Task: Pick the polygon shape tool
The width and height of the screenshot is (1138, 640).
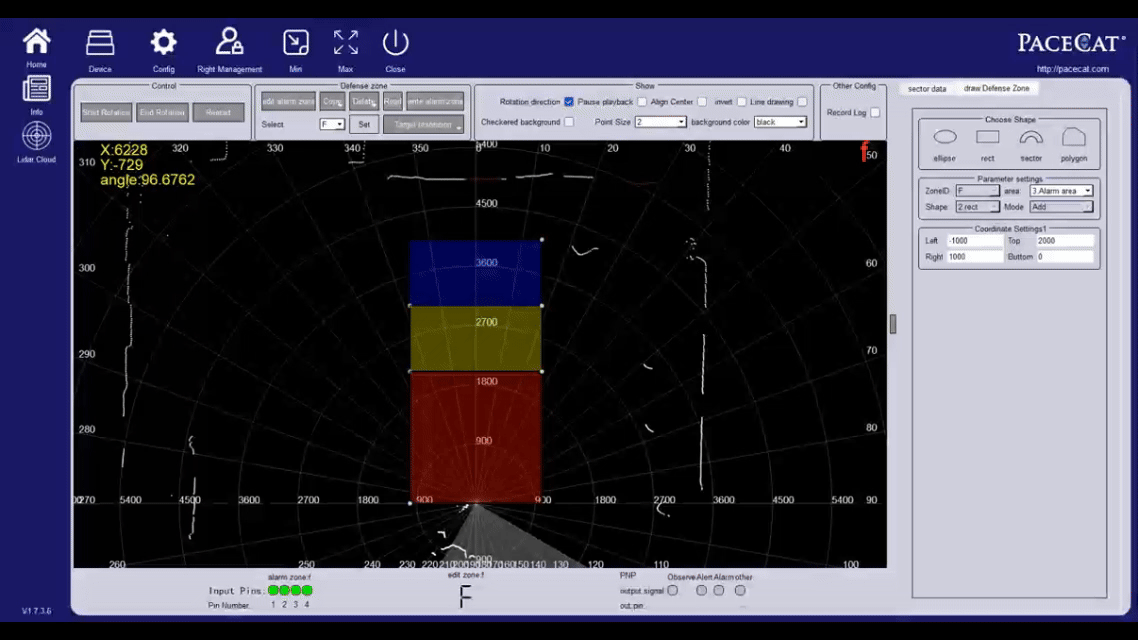Action: [x=1074, y=138]
